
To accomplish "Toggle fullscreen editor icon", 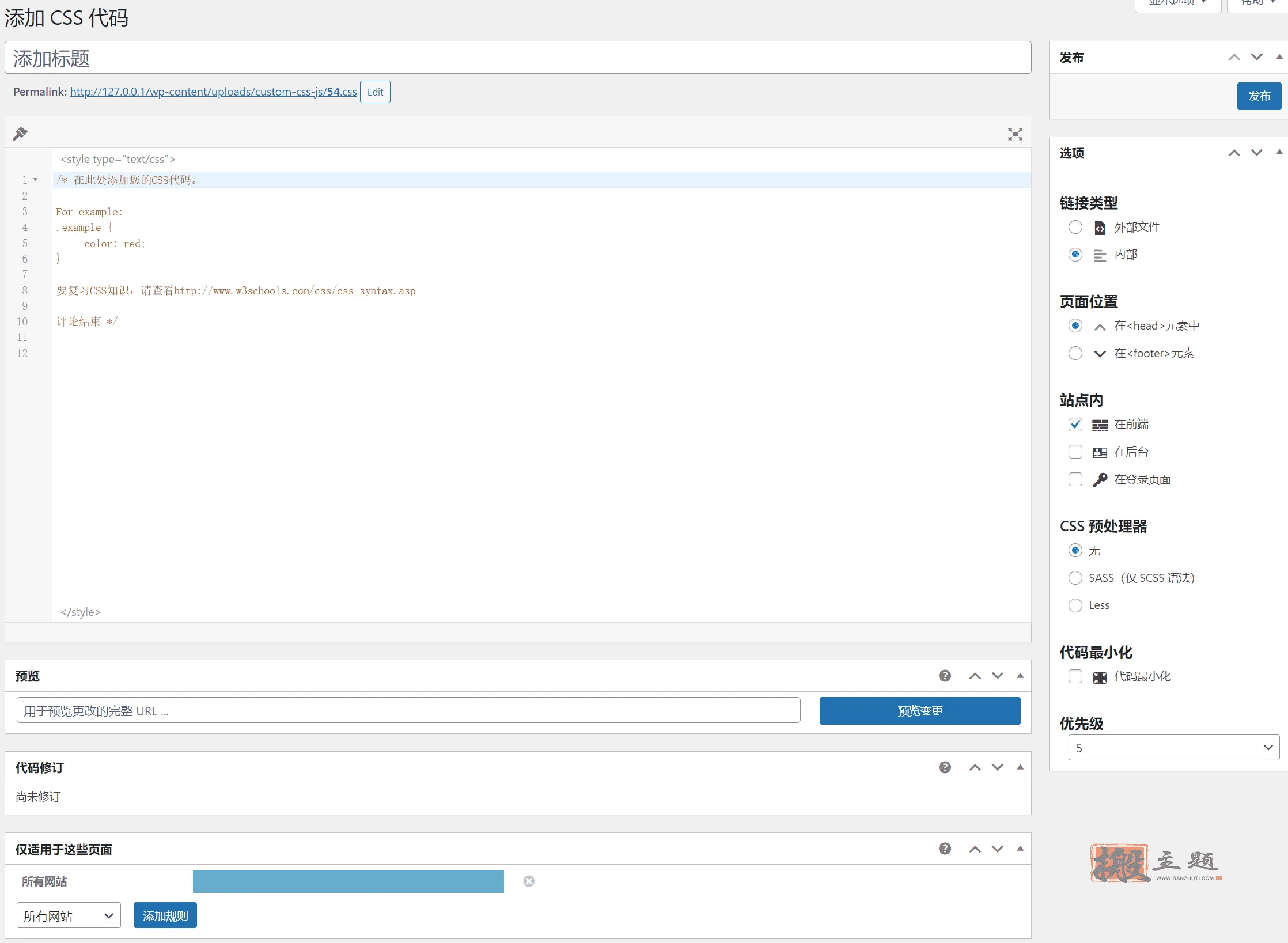I will tap(1015, 134).
